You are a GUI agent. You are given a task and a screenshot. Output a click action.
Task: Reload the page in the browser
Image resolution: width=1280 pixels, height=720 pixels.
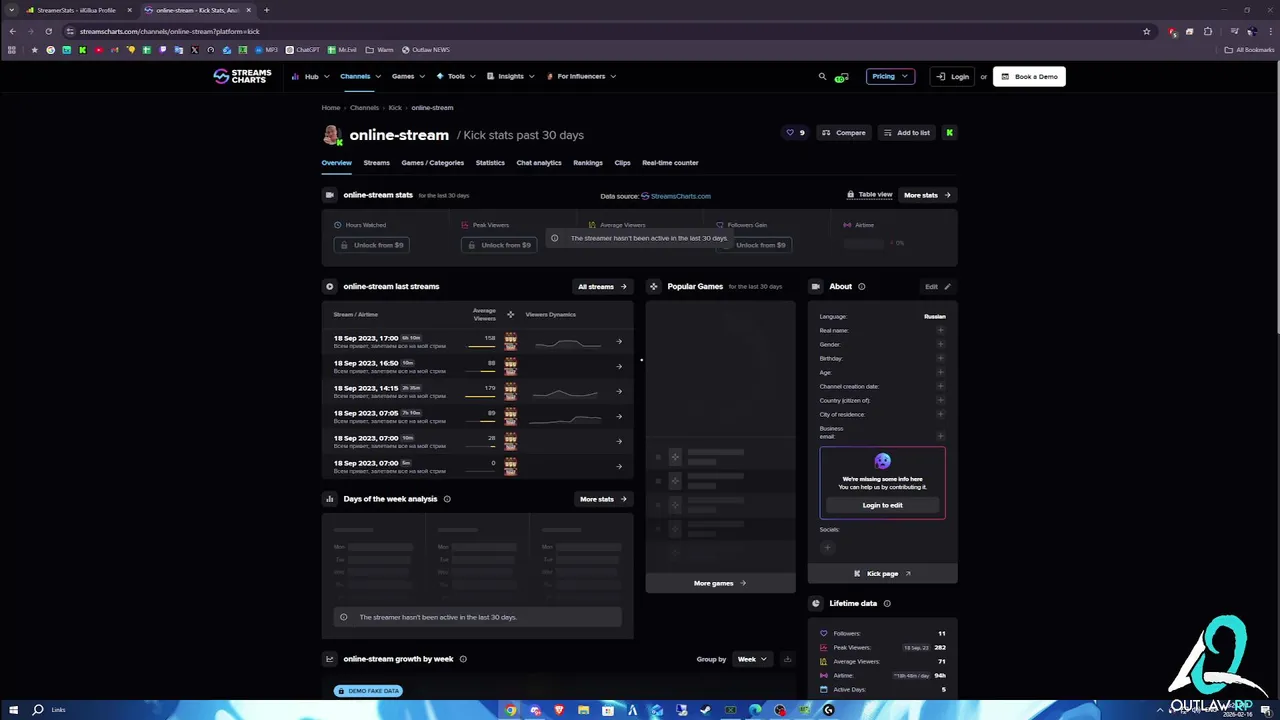click(x=48, y=31)
